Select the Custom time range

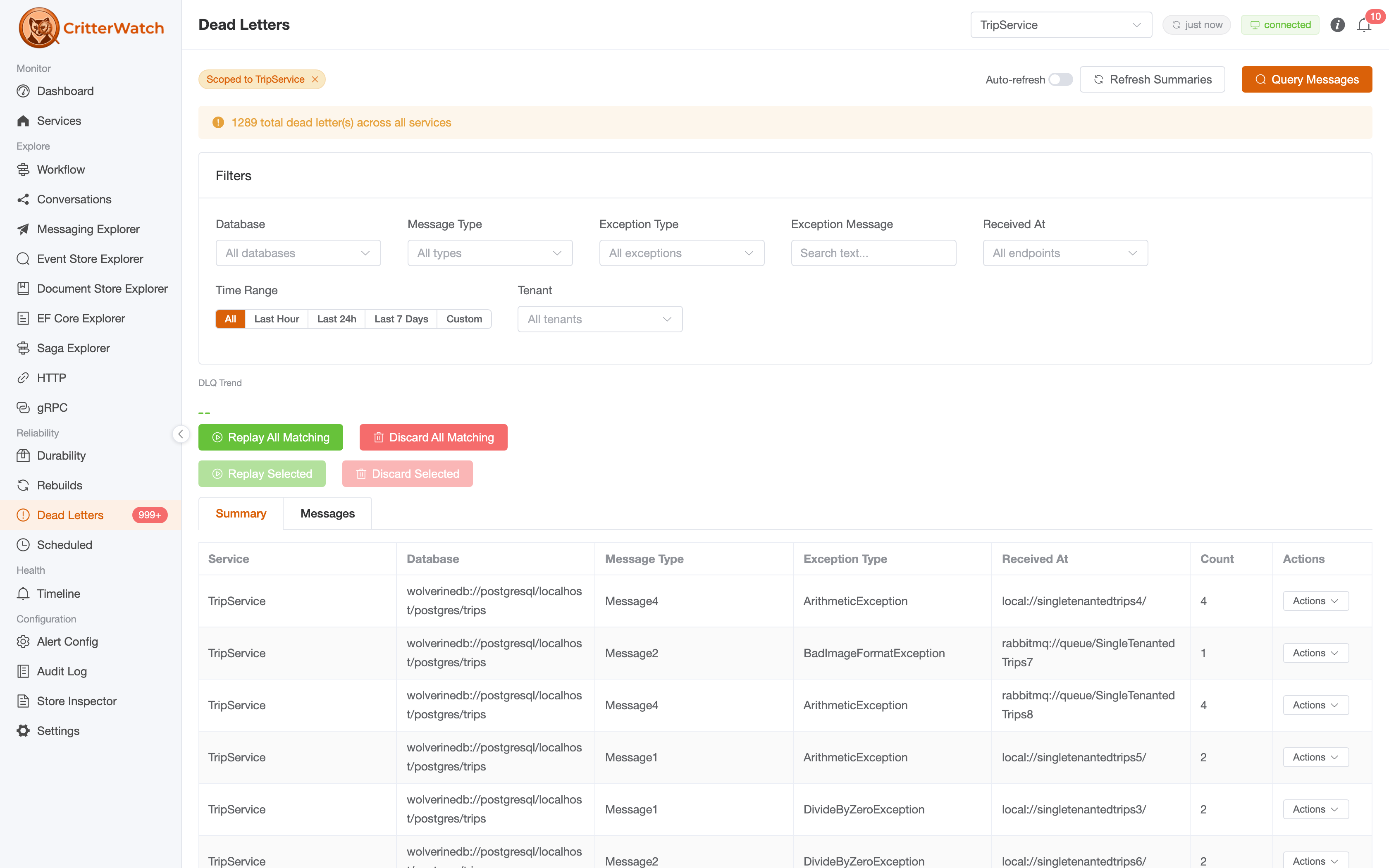click(464, 319)
